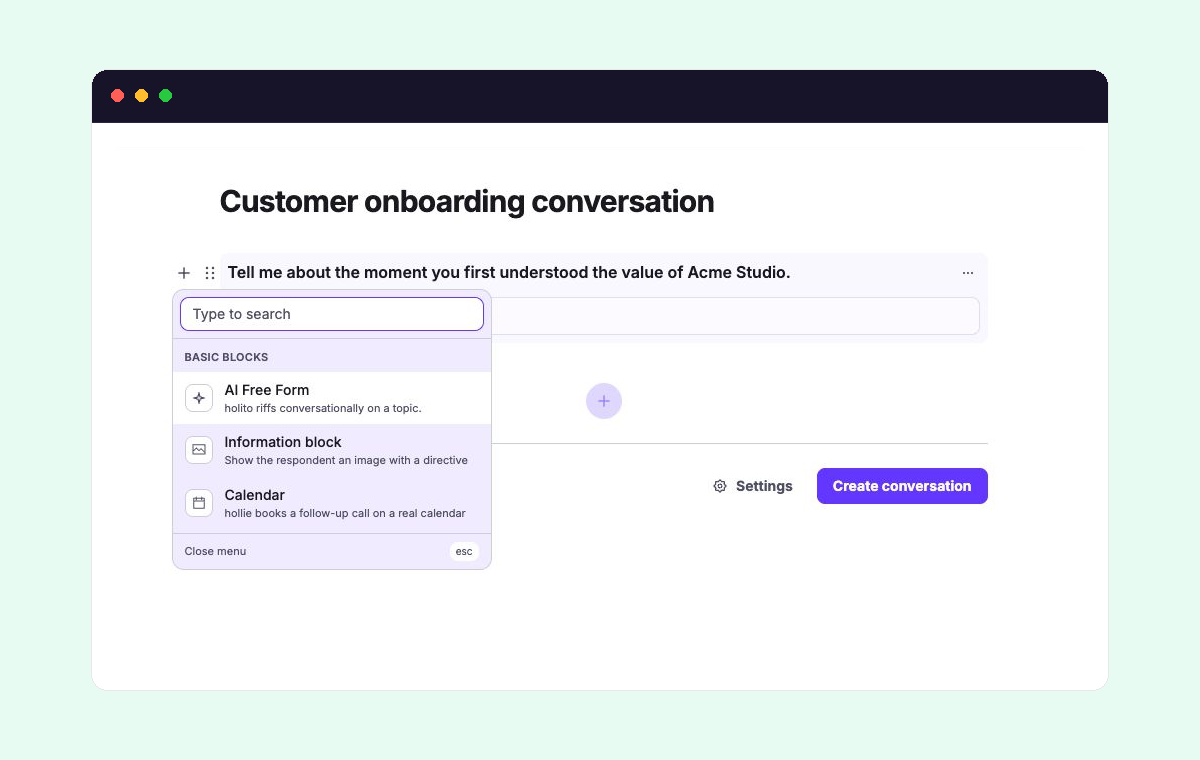Choose Information block from the menu

pos(332,450)
